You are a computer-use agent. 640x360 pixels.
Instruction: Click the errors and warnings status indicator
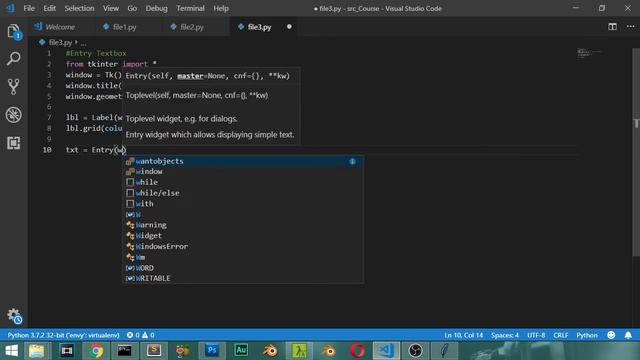(140, 335)
